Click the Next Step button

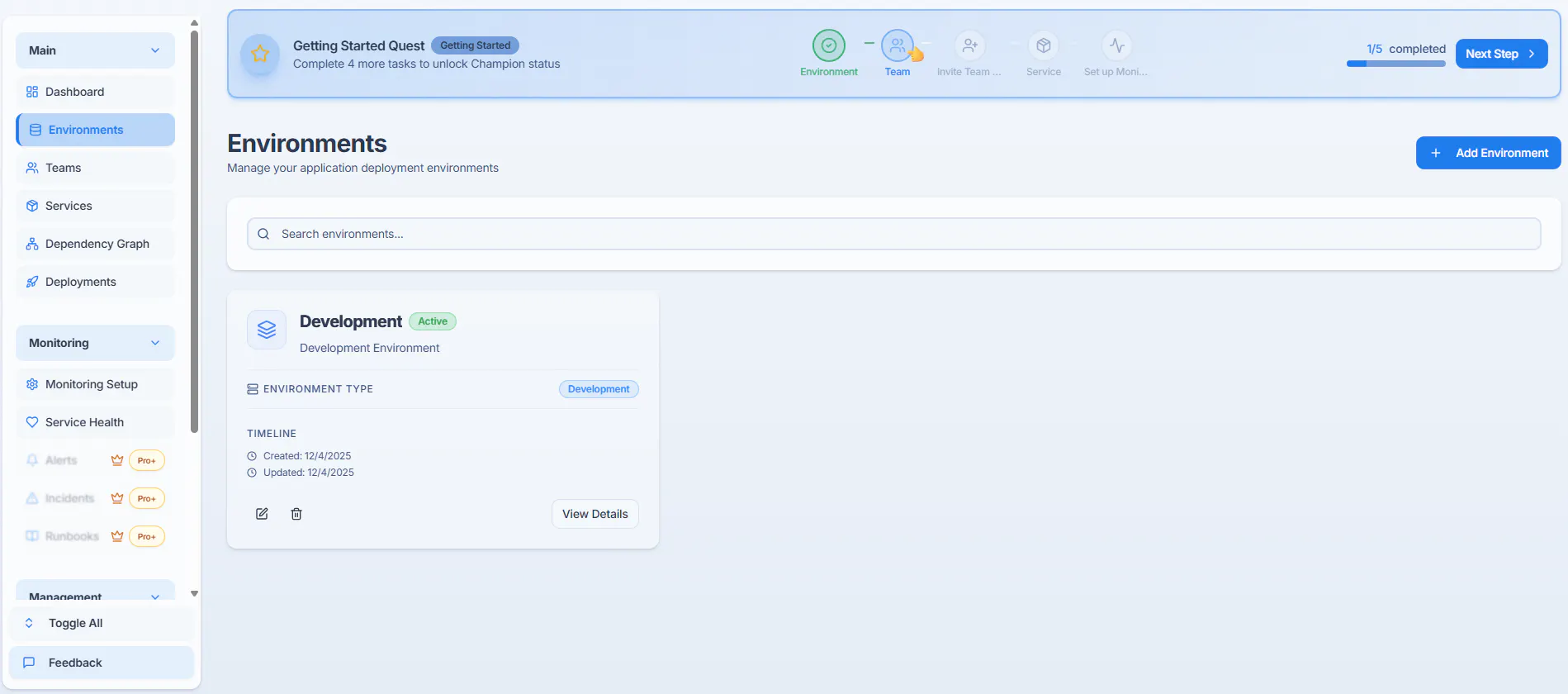[x=1501, y=54]
